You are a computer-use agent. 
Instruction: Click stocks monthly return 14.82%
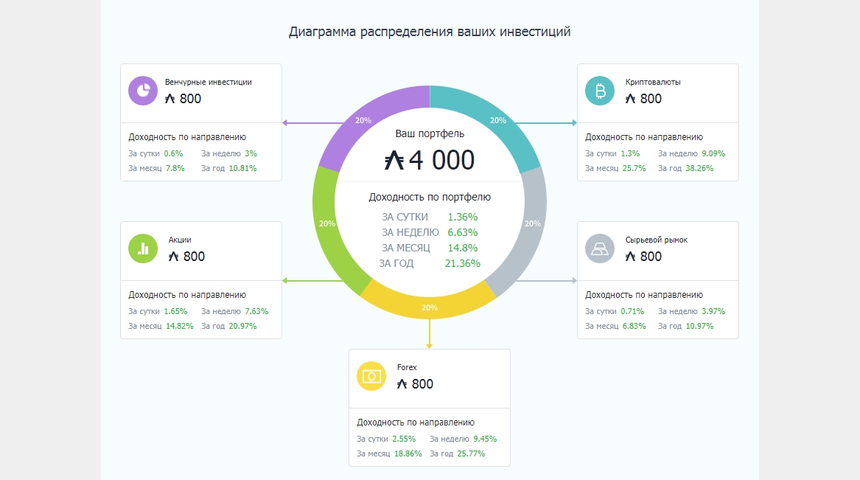point(179,326)
